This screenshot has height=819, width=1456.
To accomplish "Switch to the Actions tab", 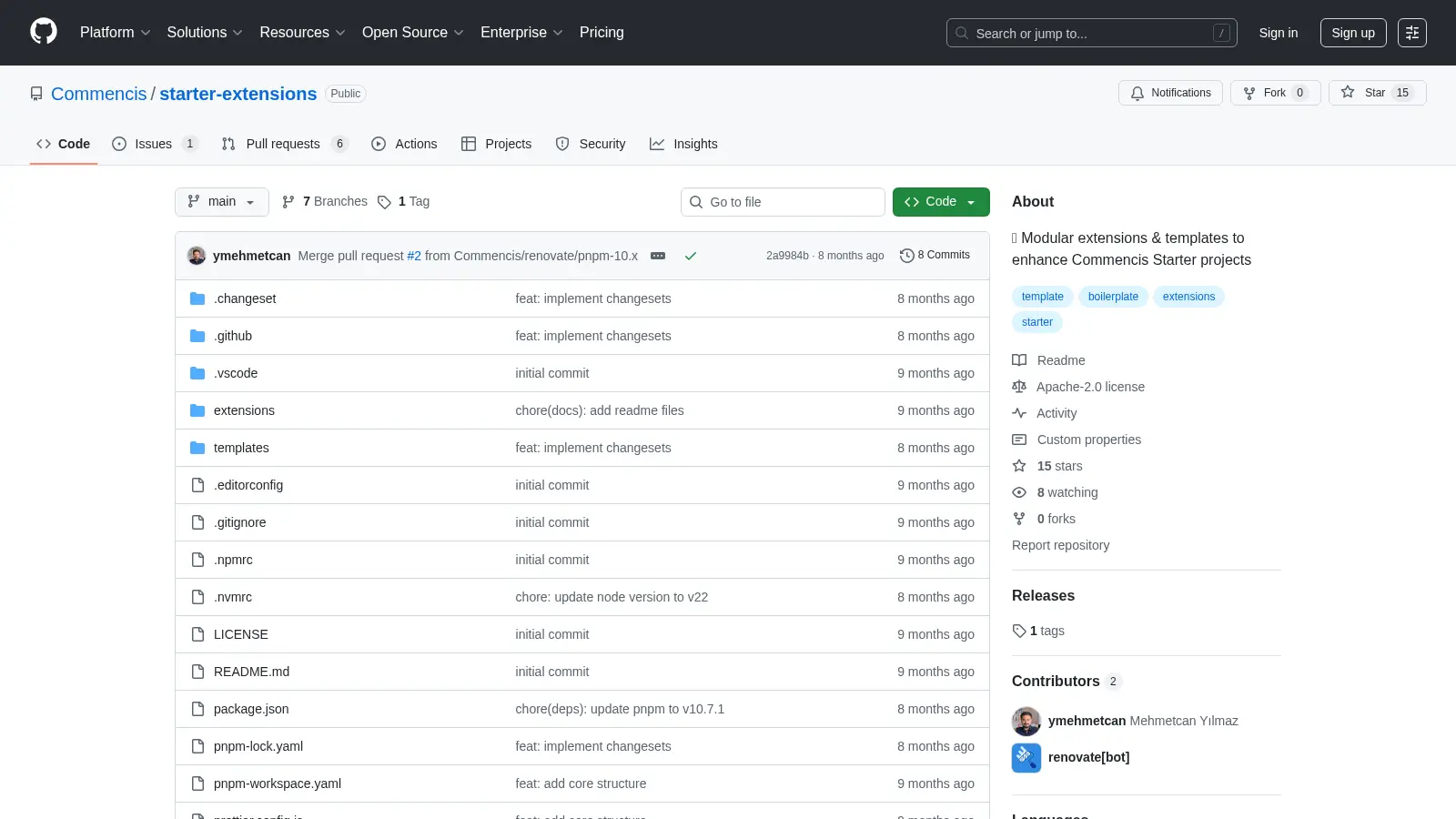I will (x=404, y=144).
